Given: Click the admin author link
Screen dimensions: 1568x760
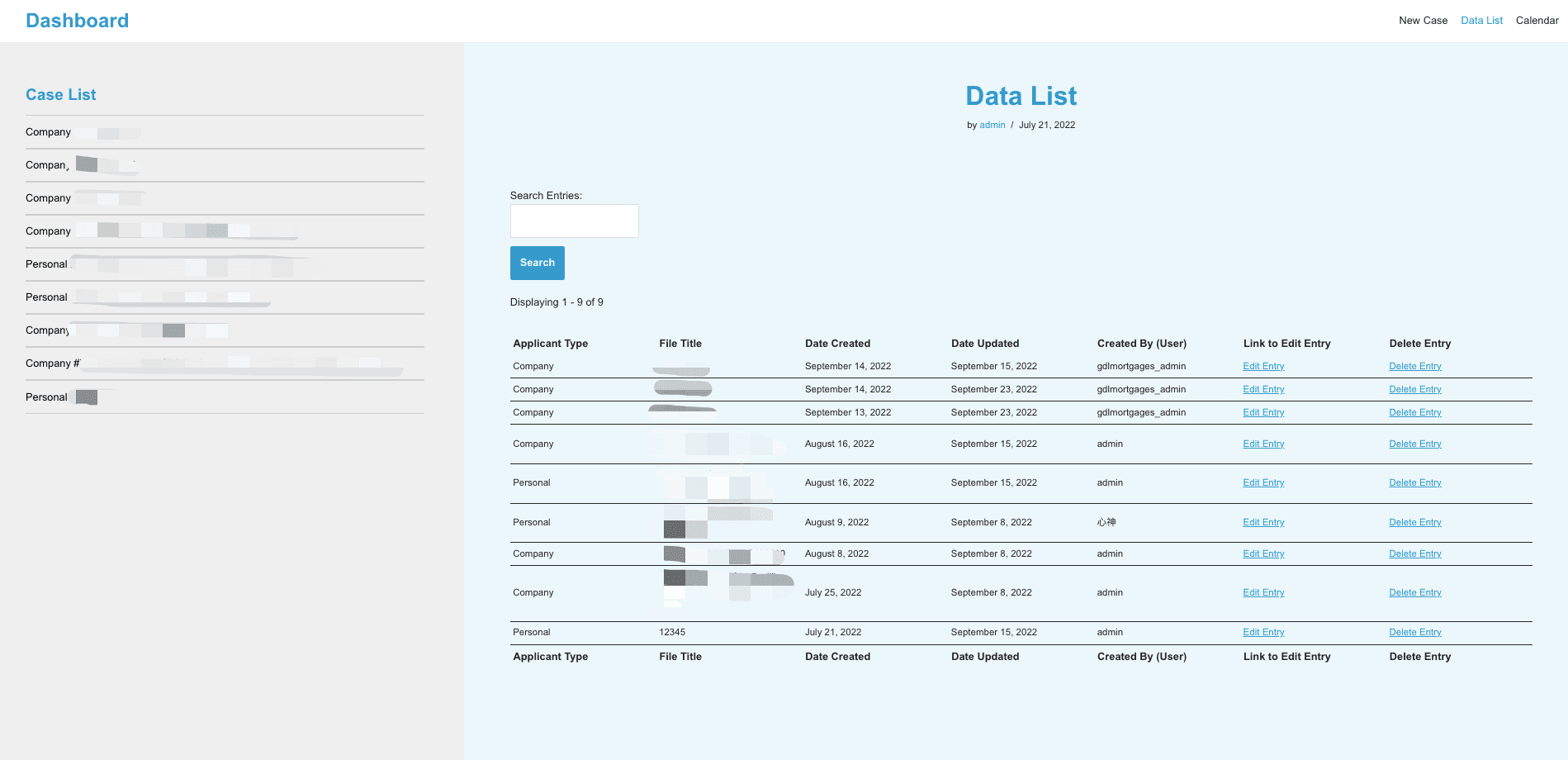Looking at the screenshot, I should (992, 126).
